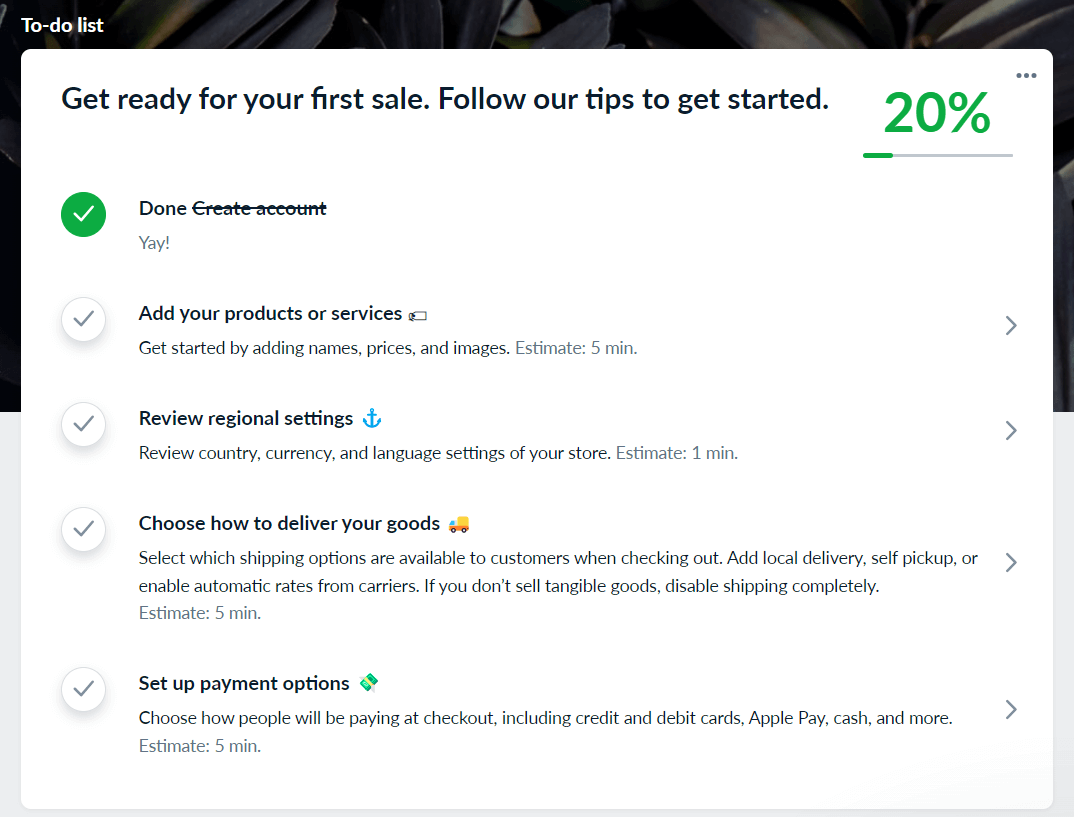Expand the regional settings chevron arrow
Screen dimensions: 1074x817
[1011, 430]
